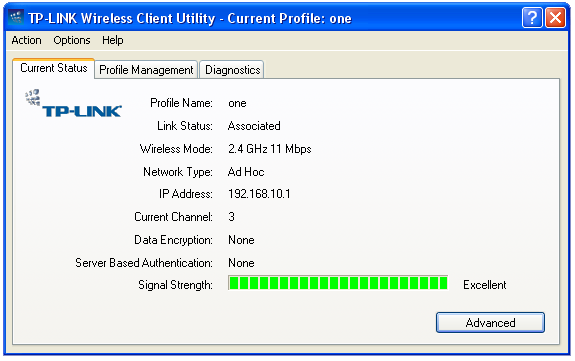Click the TP-LINK logo
Screen dimensions: 575x361
[73, 104]
